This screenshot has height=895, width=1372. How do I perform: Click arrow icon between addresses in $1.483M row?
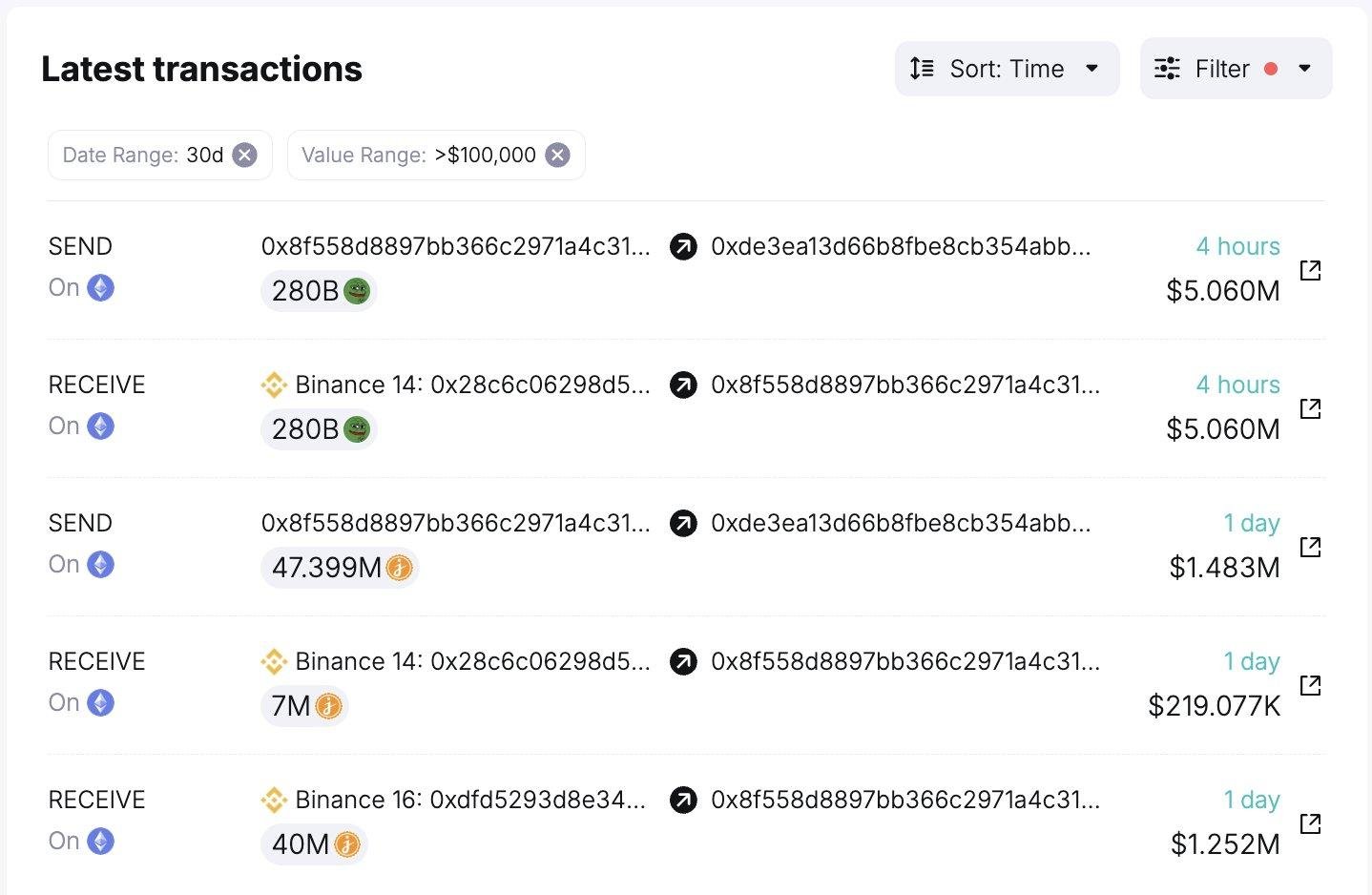pos(683,524)
